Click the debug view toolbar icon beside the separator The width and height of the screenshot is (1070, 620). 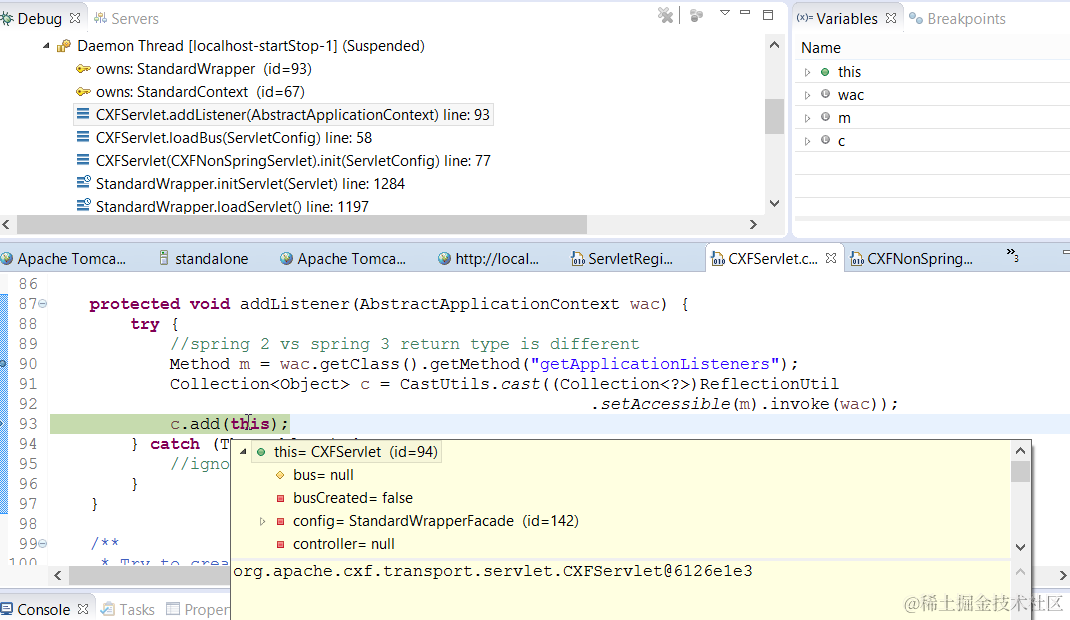pos(696,15)
